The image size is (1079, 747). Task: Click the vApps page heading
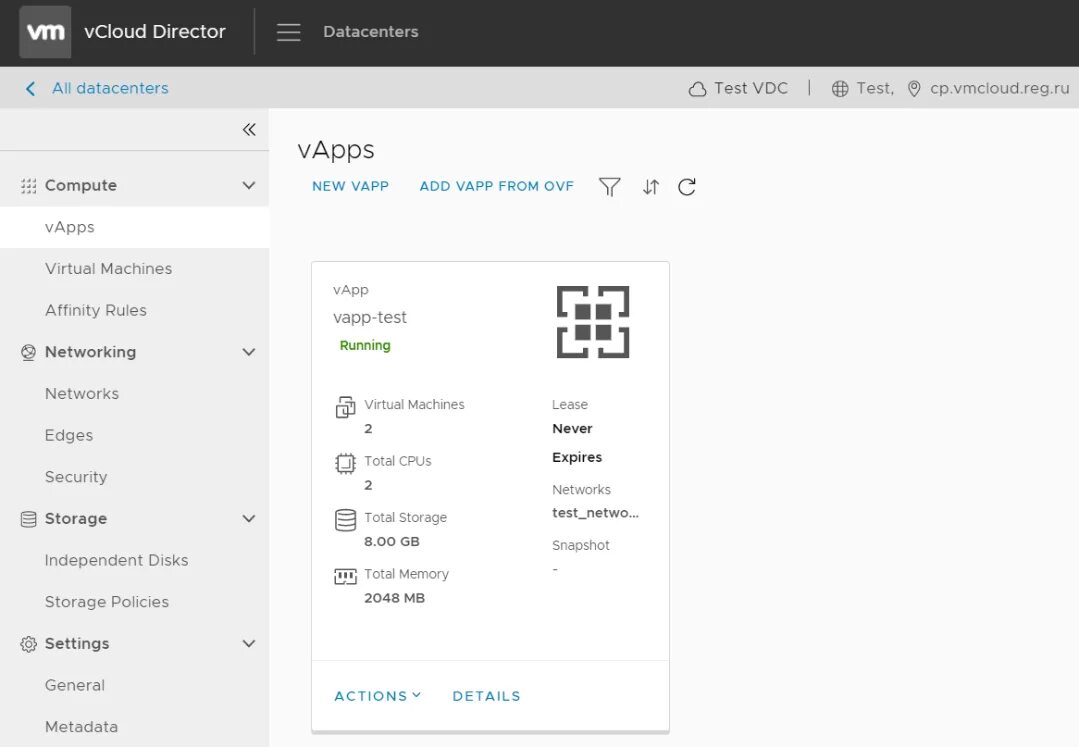coord(336,150)
